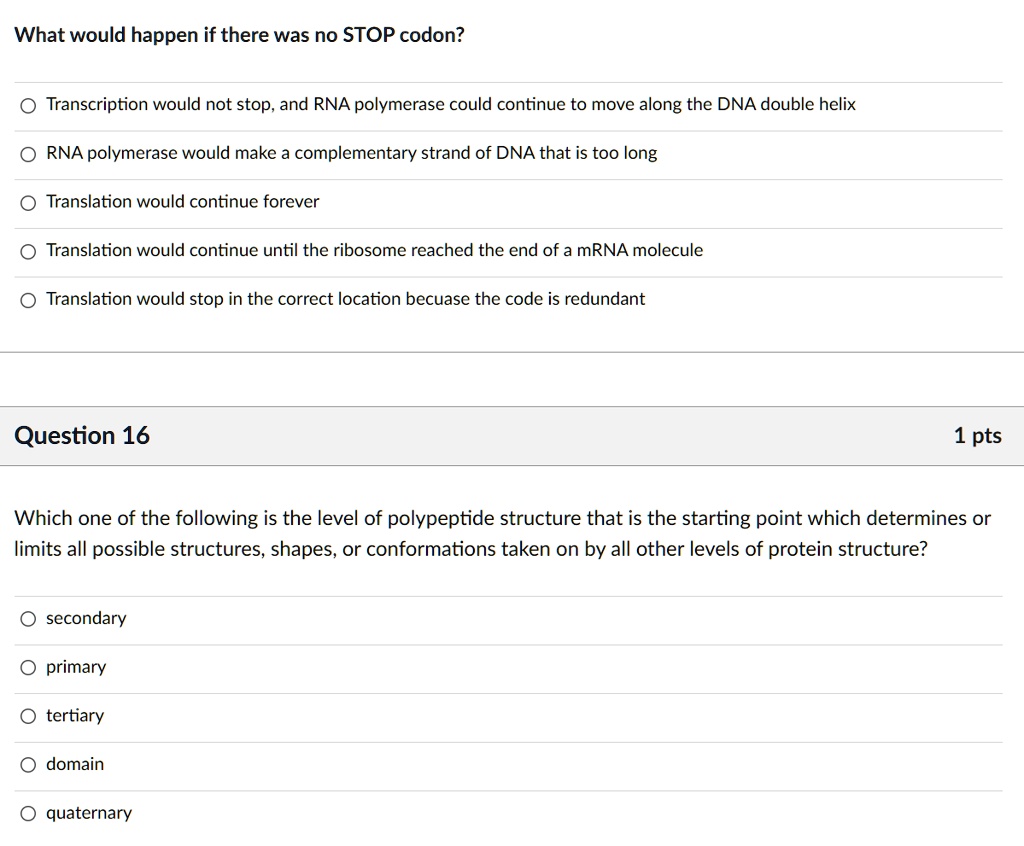The image size is (1024, 846).
Task: Click the answer row mentioning the ribosome
Action: point(374,251)
